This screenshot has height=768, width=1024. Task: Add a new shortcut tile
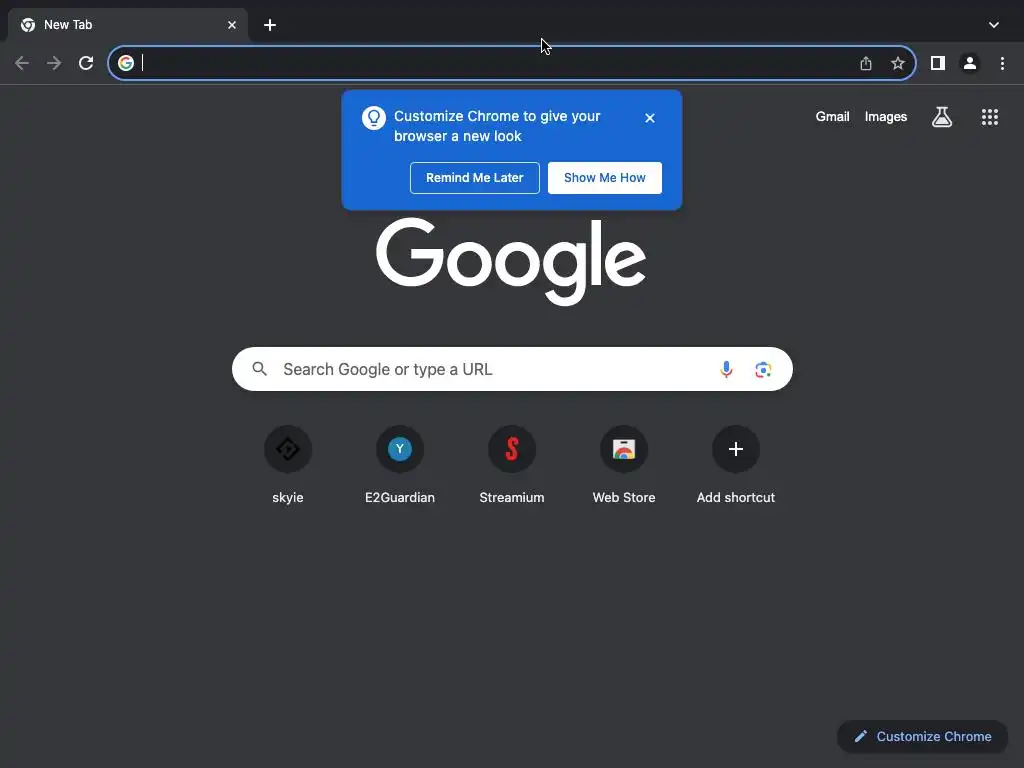[735, 464]
